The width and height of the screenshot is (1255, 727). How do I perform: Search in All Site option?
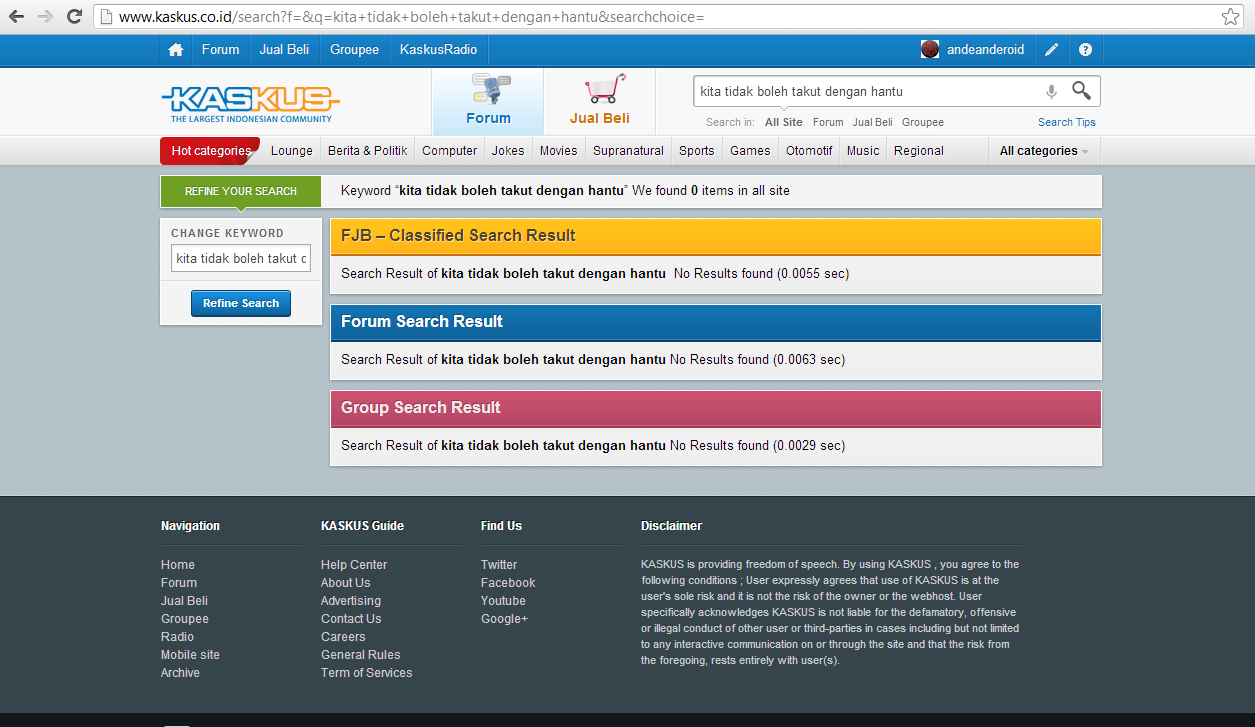[784, 123]
